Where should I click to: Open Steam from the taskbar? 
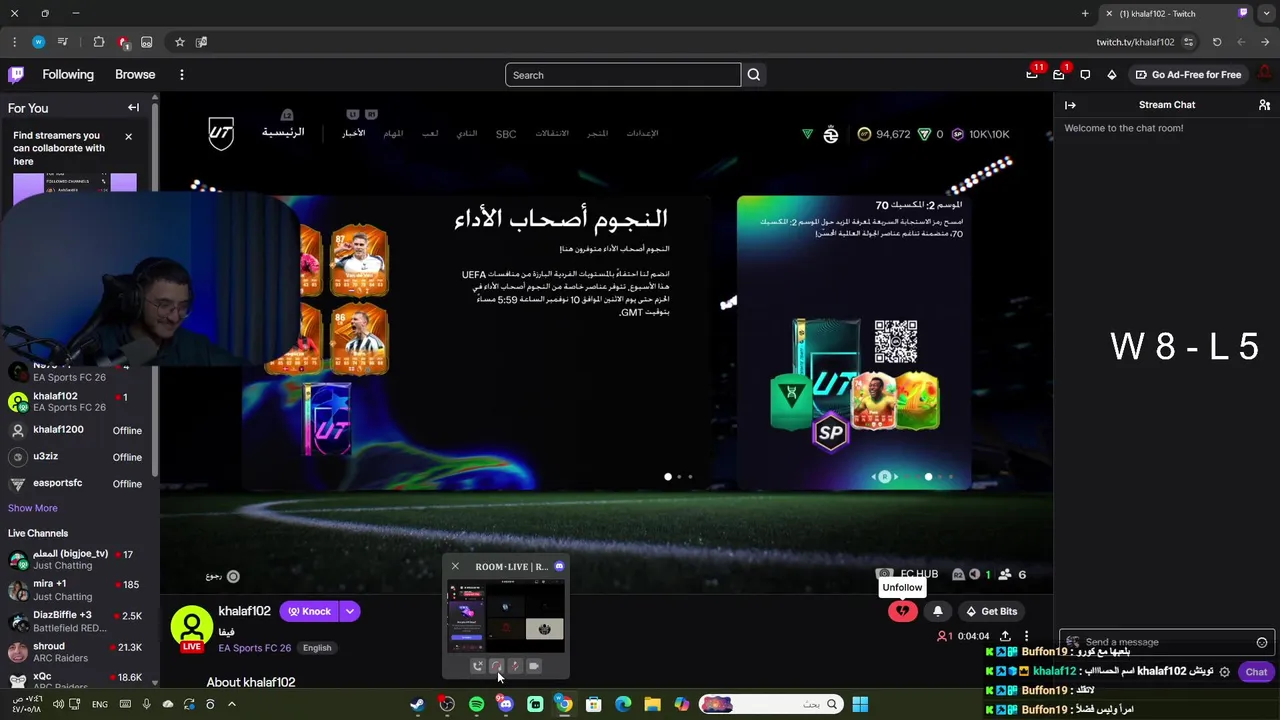click(417, 704)
